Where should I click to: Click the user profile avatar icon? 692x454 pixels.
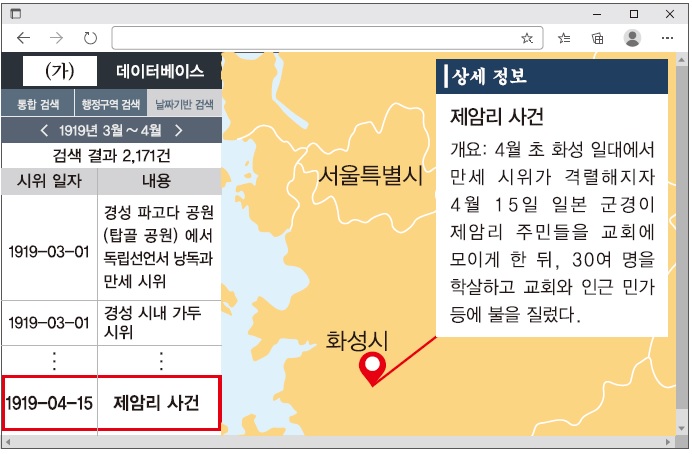point(632,38)
